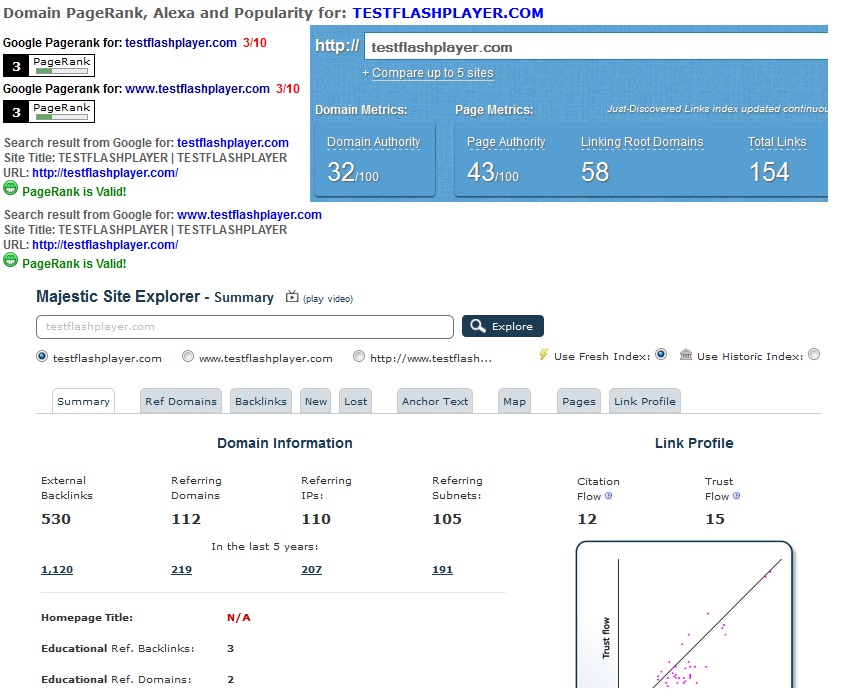Switch to the Pages tab

pos(579,401)
